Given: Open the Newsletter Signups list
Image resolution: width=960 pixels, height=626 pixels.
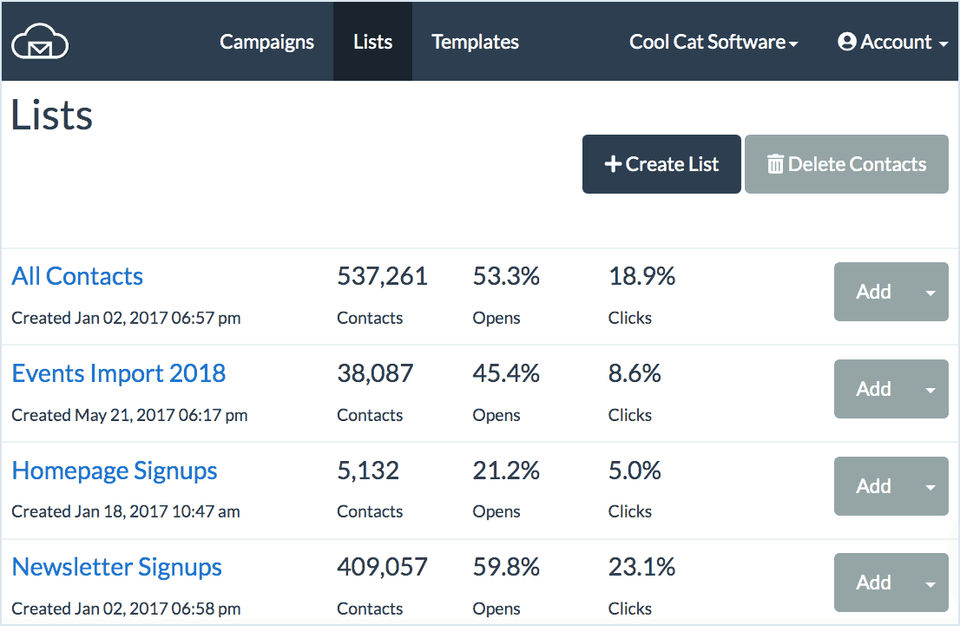Looking at the screenshot, I should pyautogui.click(x=117, y=567).
